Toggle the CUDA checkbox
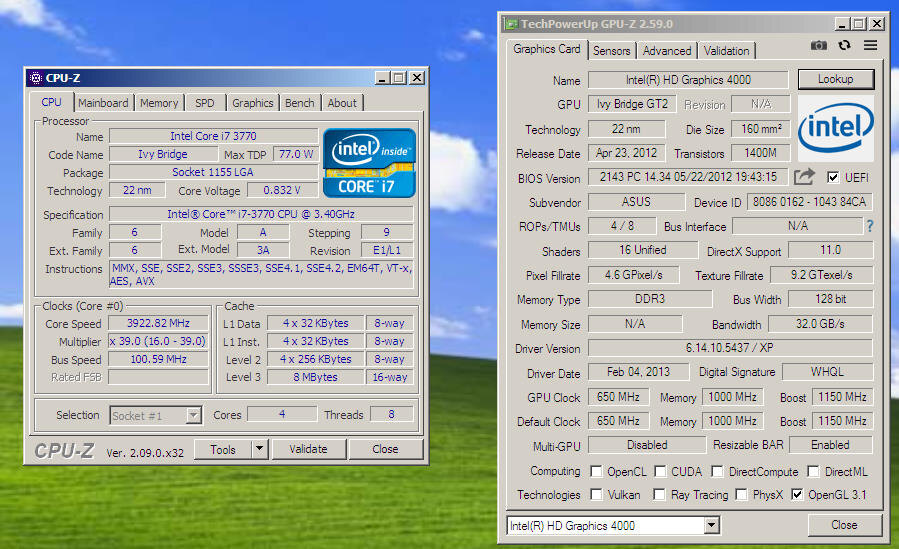 point(660,471)
